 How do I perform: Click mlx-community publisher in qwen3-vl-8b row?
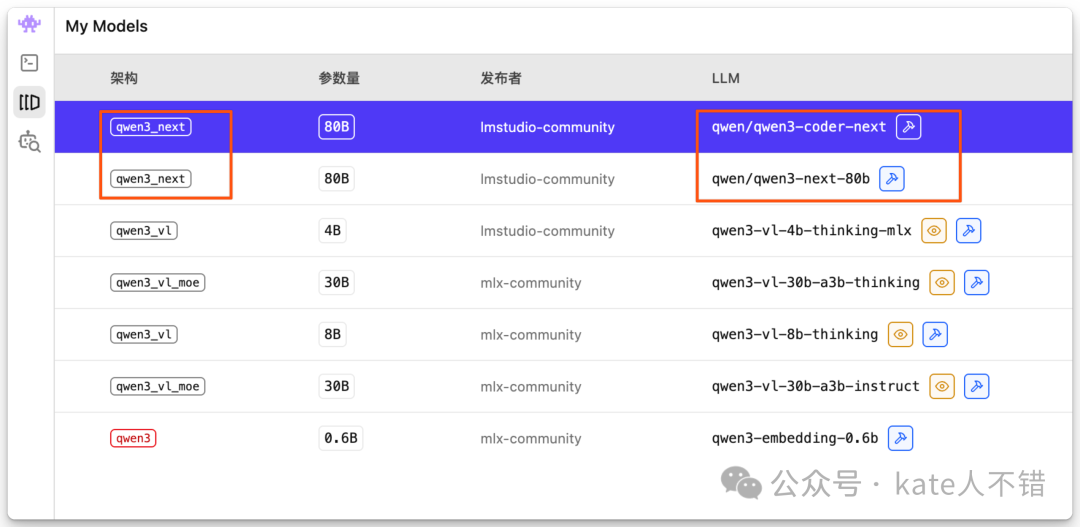531,335
